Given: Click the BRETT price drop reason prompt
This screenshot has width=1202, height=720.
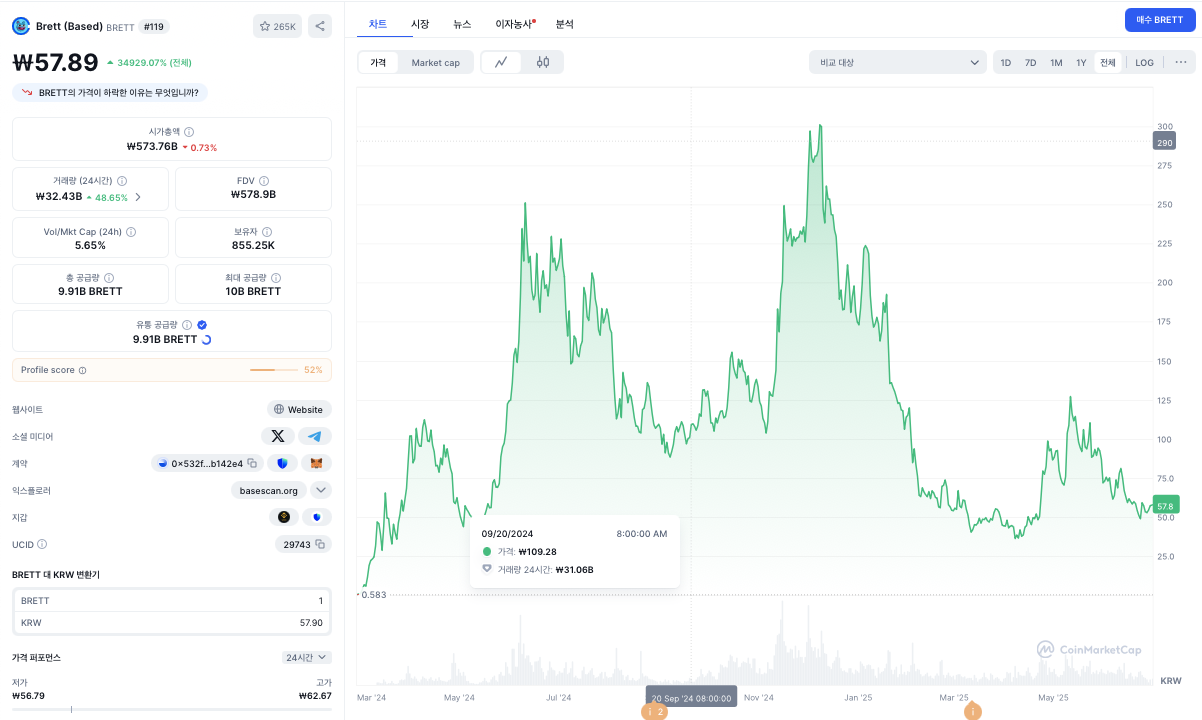Looking at the screenshot, I should pos(110,92).
